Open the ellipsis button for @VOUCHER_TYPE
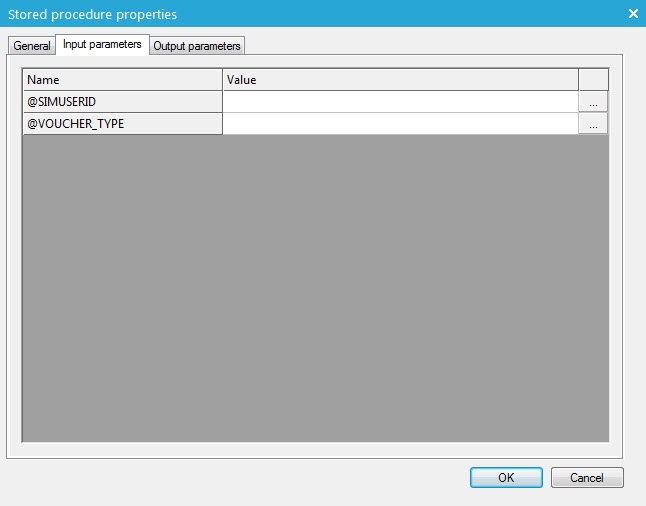Screen dimensions: 646x506 pyautogui.click(x=593, y=124)
